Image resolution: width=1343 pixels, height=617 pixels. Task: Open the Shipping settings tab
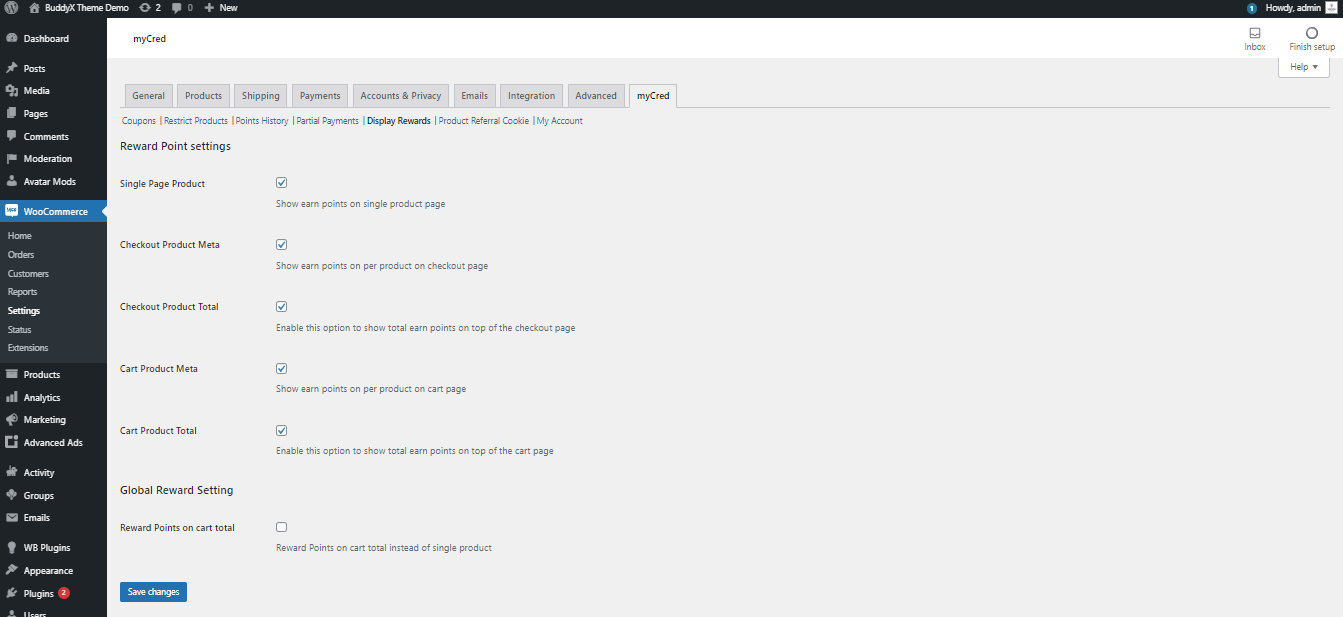tap(260, 96)
